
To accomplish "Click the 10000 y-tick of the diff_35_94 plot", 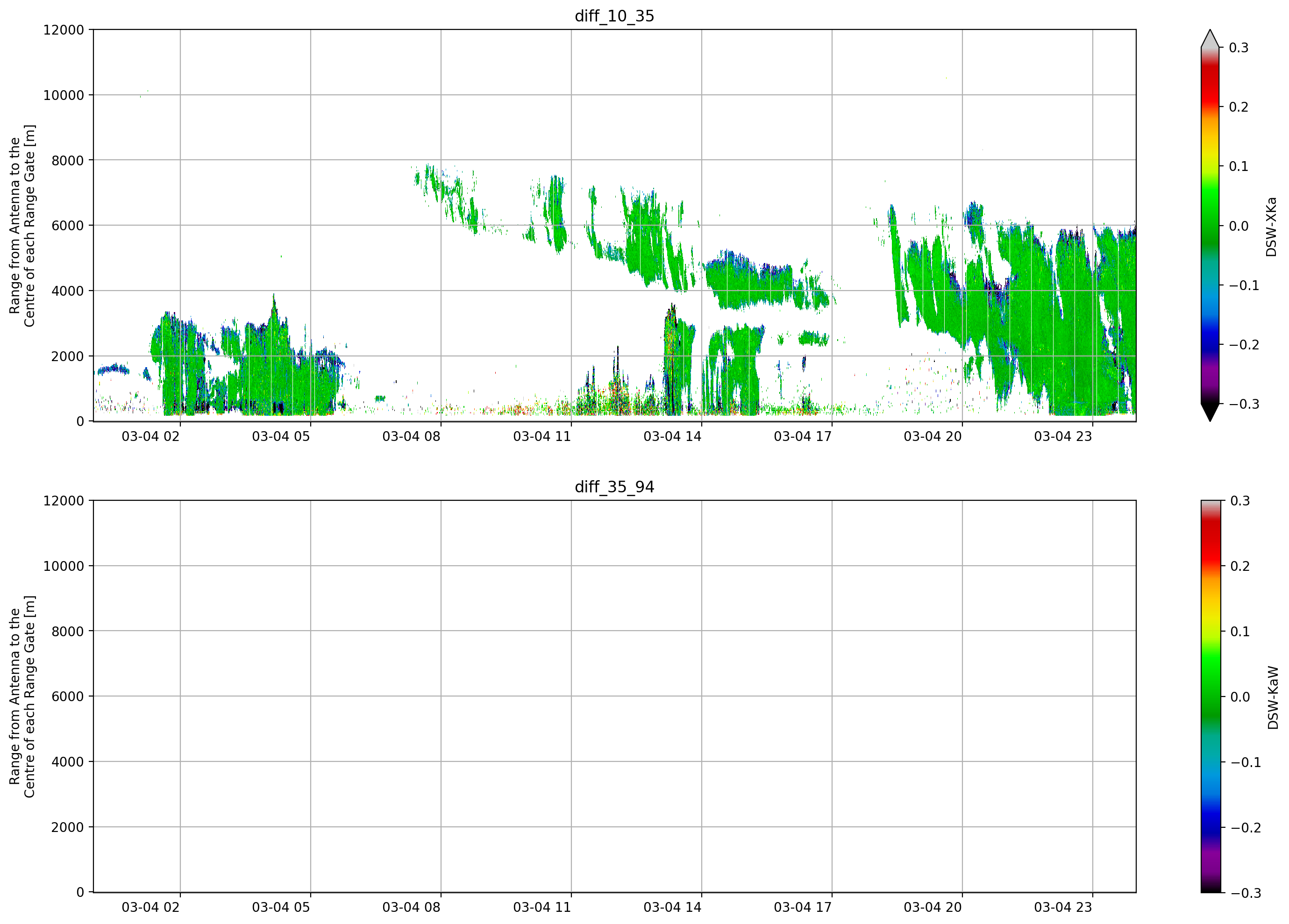I will 64,566.
